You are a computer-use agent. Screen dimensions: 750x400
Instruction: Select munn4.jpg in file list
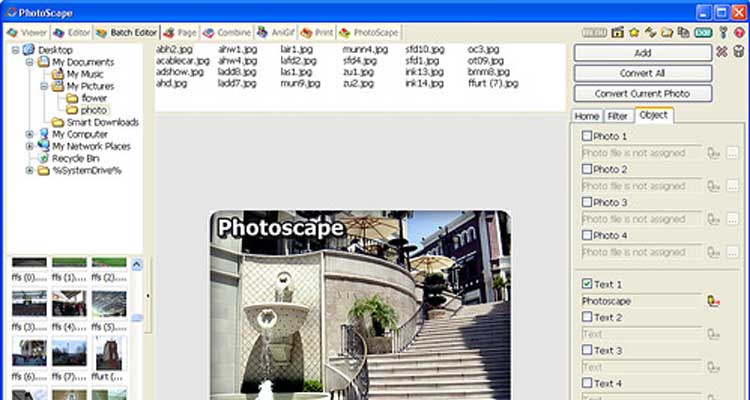(x=365, y=49)
